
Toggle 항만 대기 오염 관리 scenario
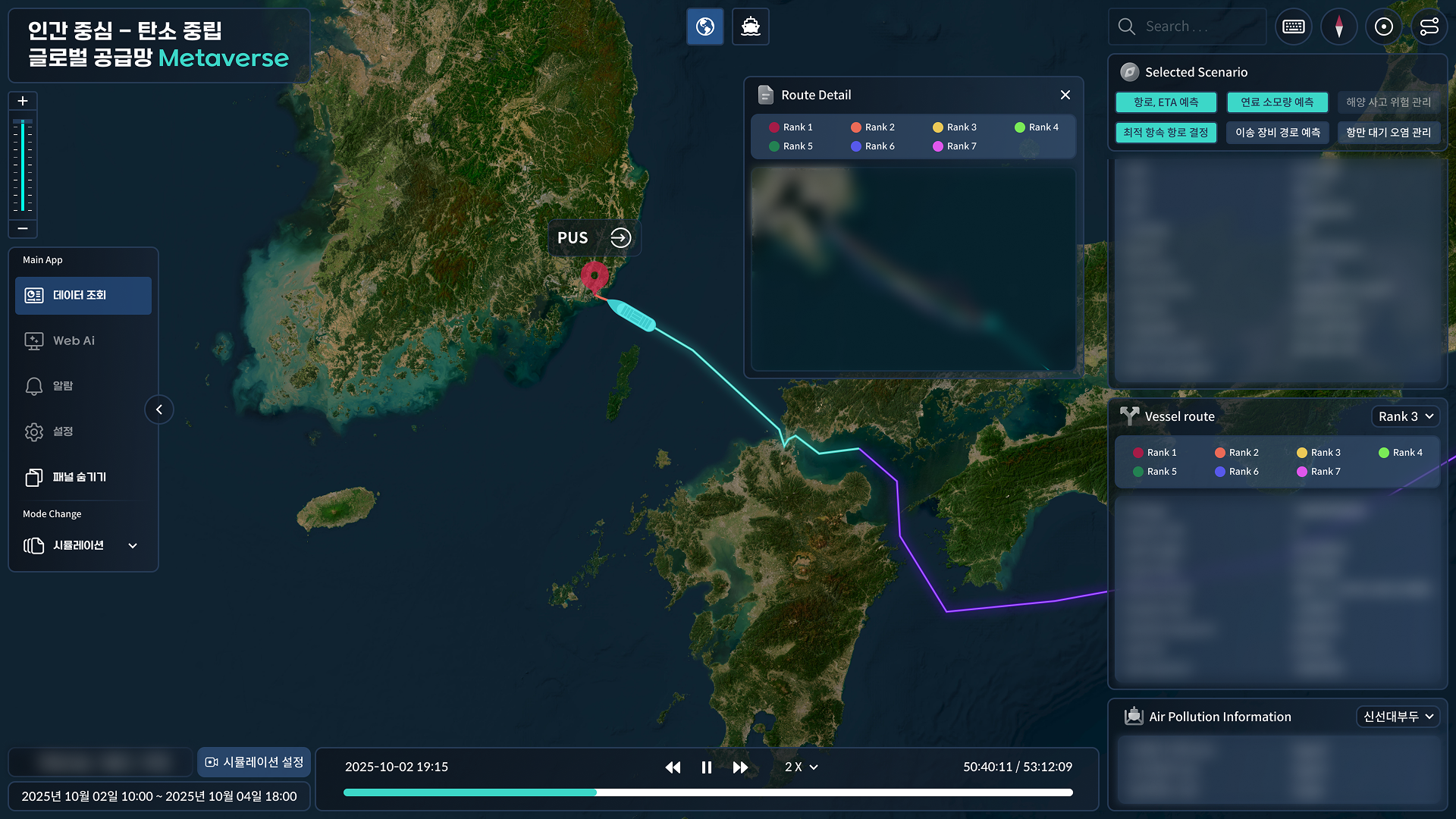coord(1389,133)
